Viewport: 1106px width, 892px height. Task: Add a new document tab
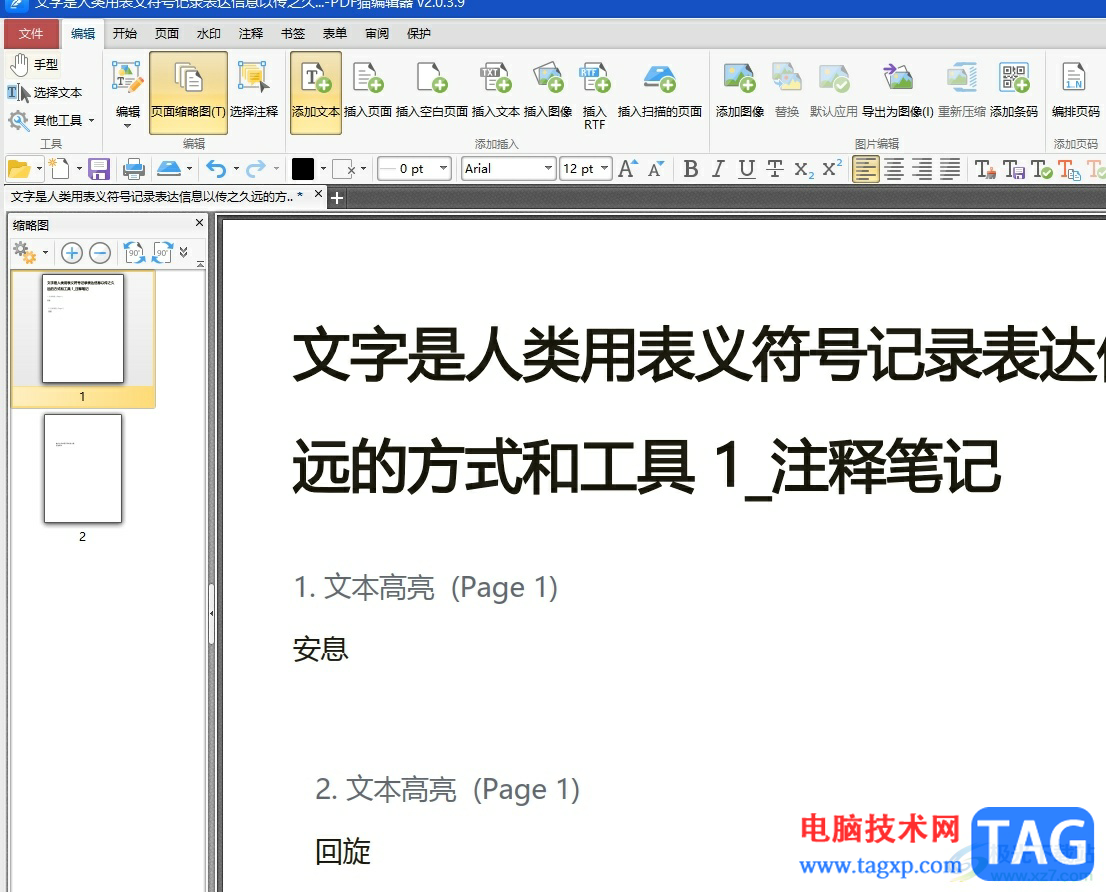[x=337, y=198]
